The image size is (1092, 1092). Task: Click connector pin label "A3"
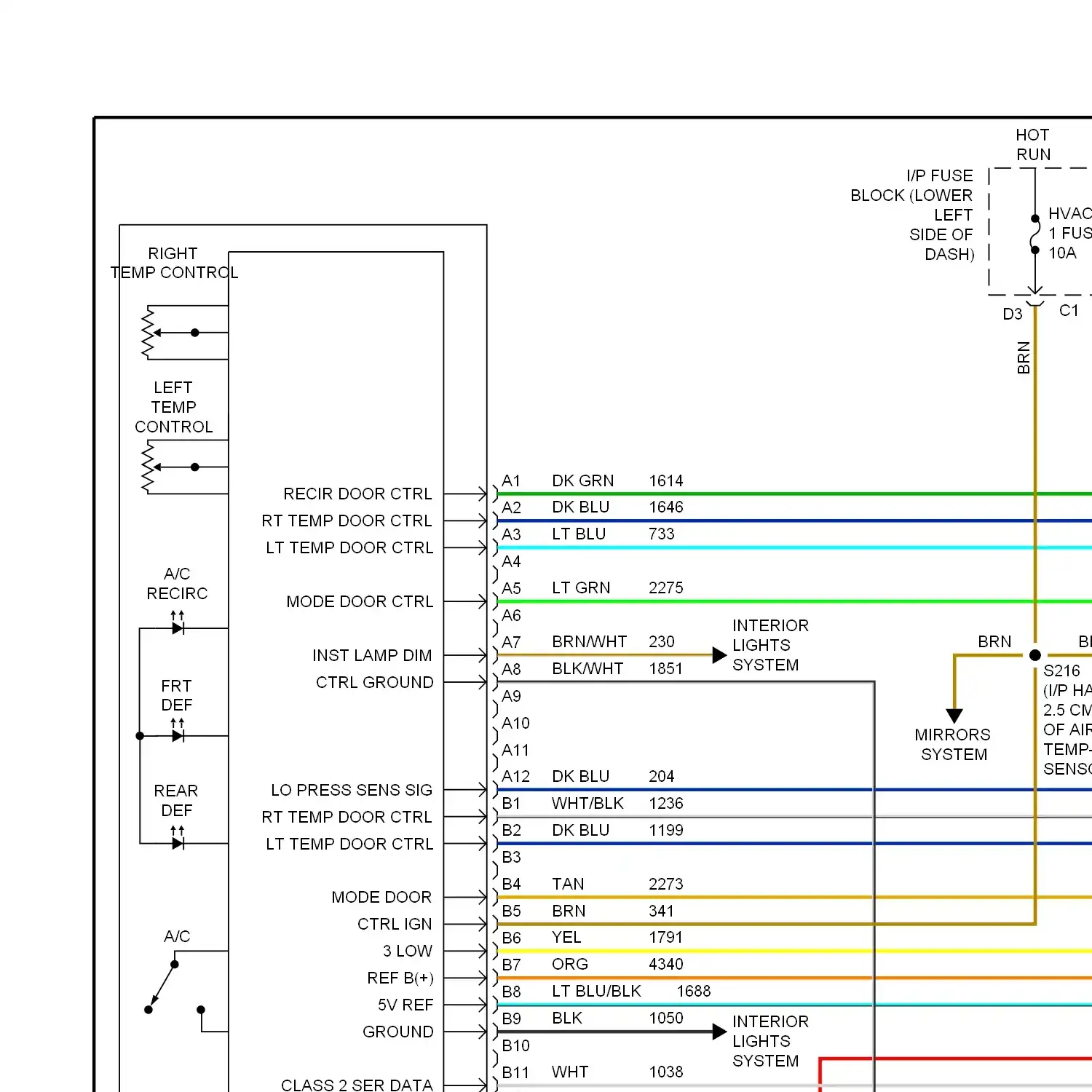coord(511,534)
